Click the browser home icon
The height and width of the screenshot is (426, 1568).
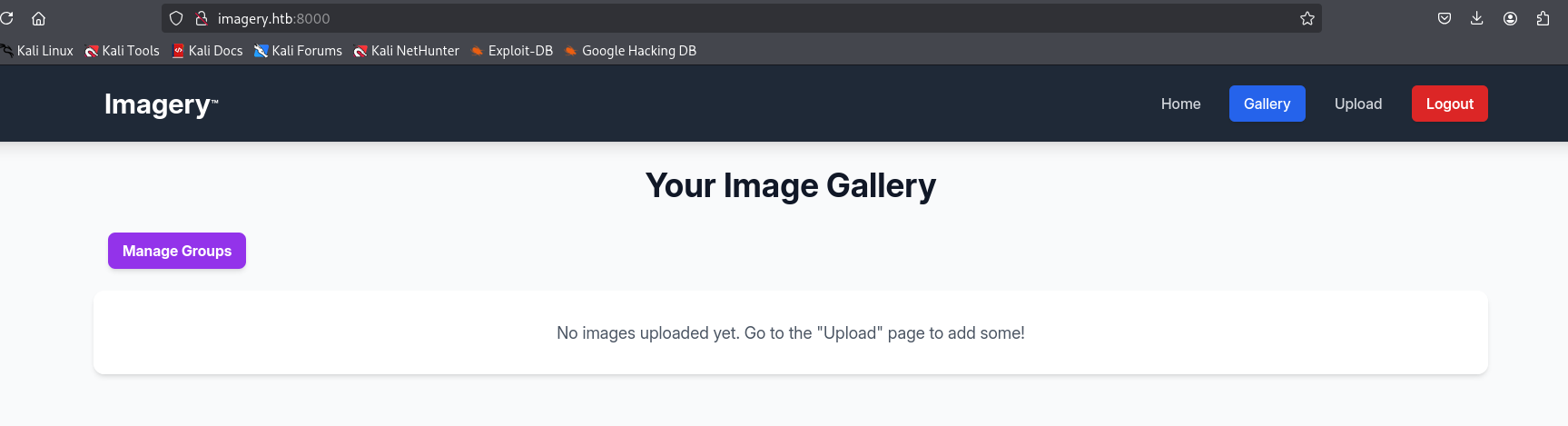coord(38,18)
